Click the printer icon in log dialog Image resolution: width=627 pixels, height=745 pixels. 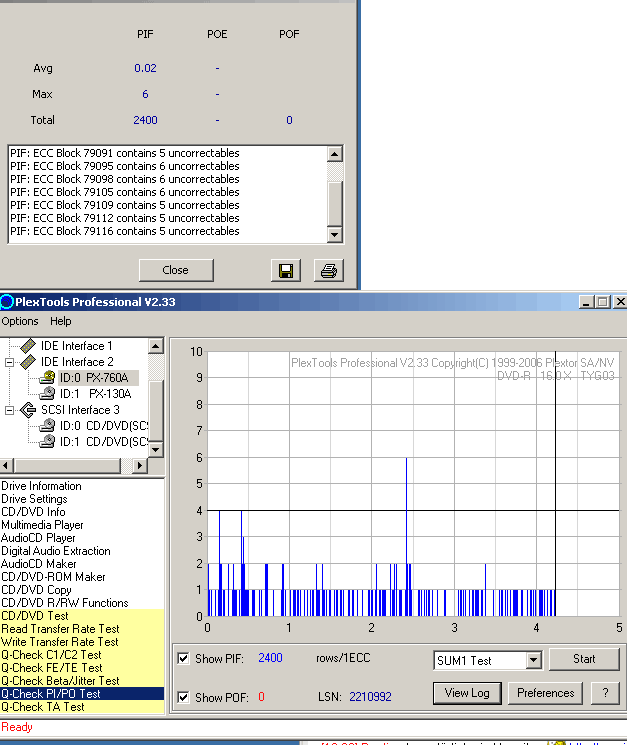point(327,270)
